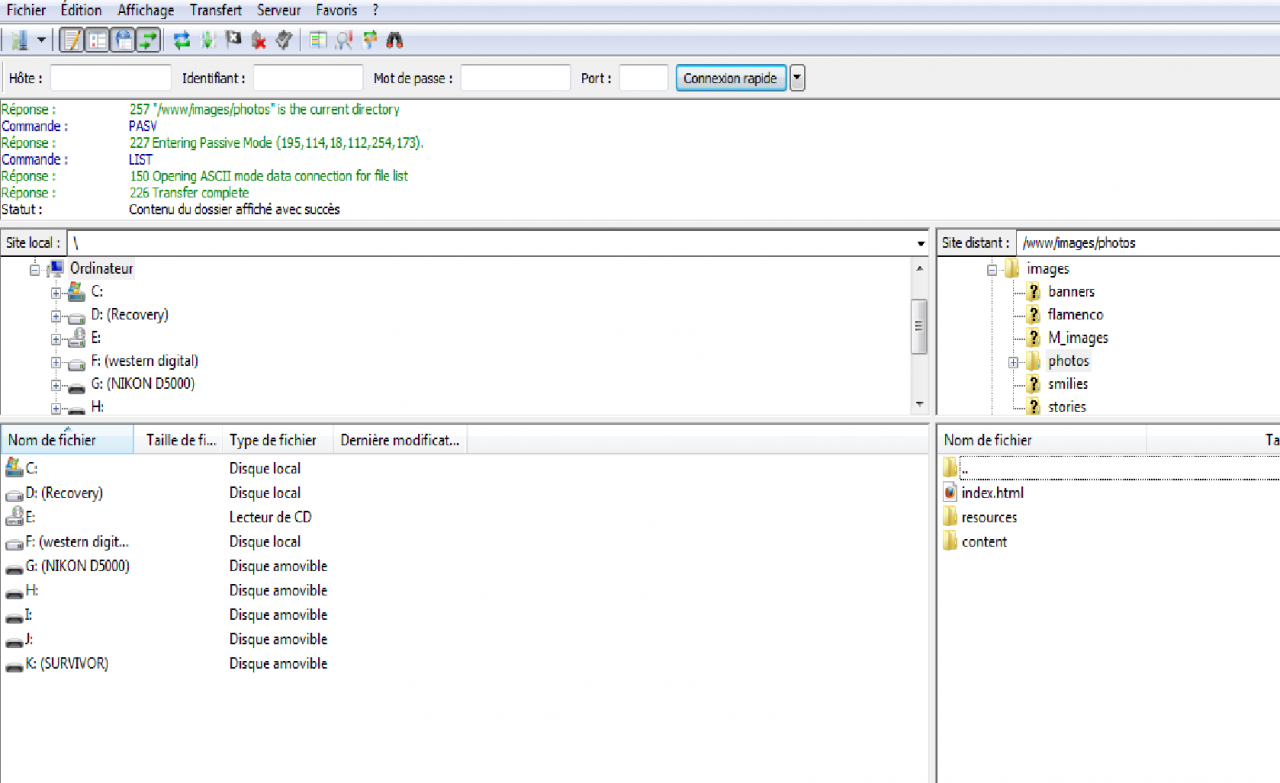Screen dimensions: 1280x783
Task: Click the binoculars file search icon
Action: tap(395, 40)
